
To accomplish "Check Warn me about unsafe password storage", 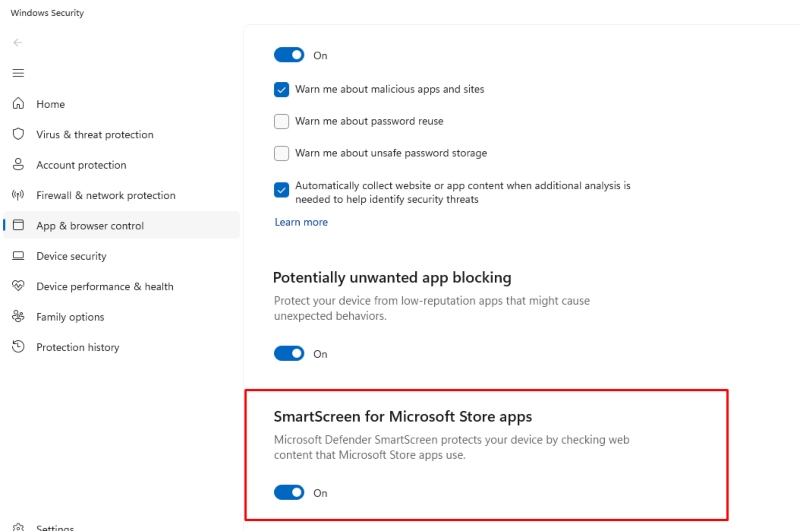I will point(281,153).
